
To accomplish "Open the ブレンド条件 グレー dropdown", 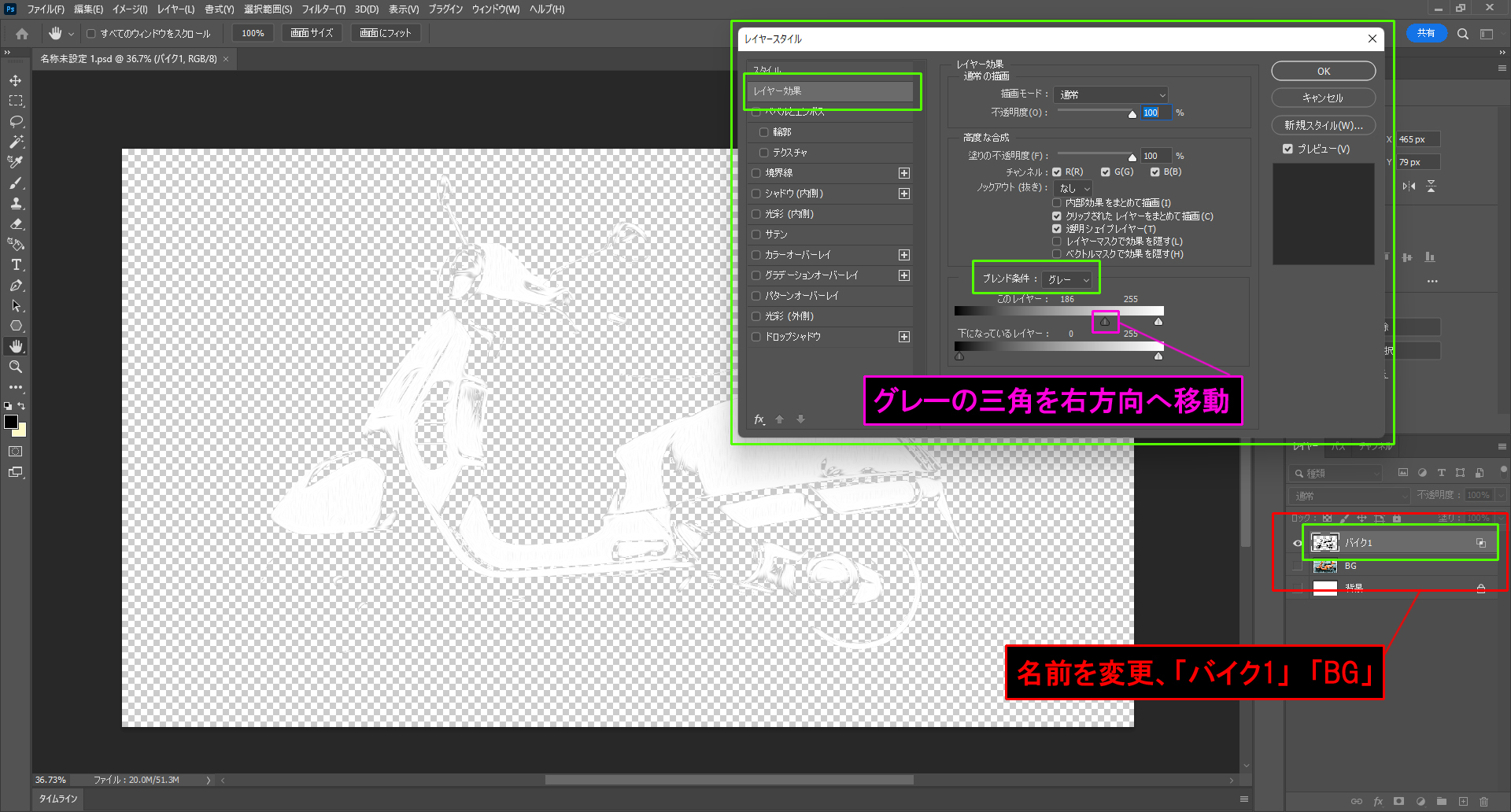I will (1068, 279).
